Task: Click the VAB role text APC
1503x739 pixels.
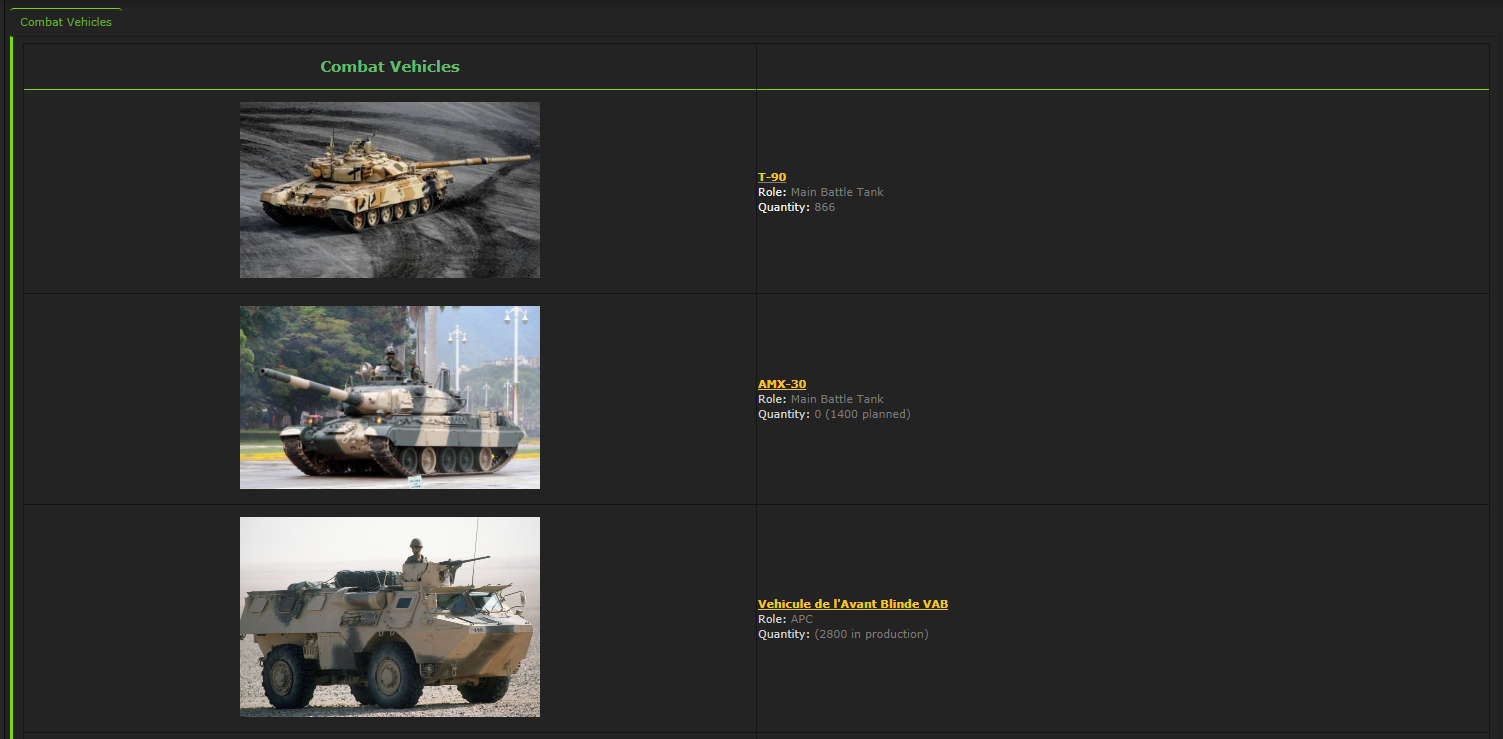Action: point(802,619)
